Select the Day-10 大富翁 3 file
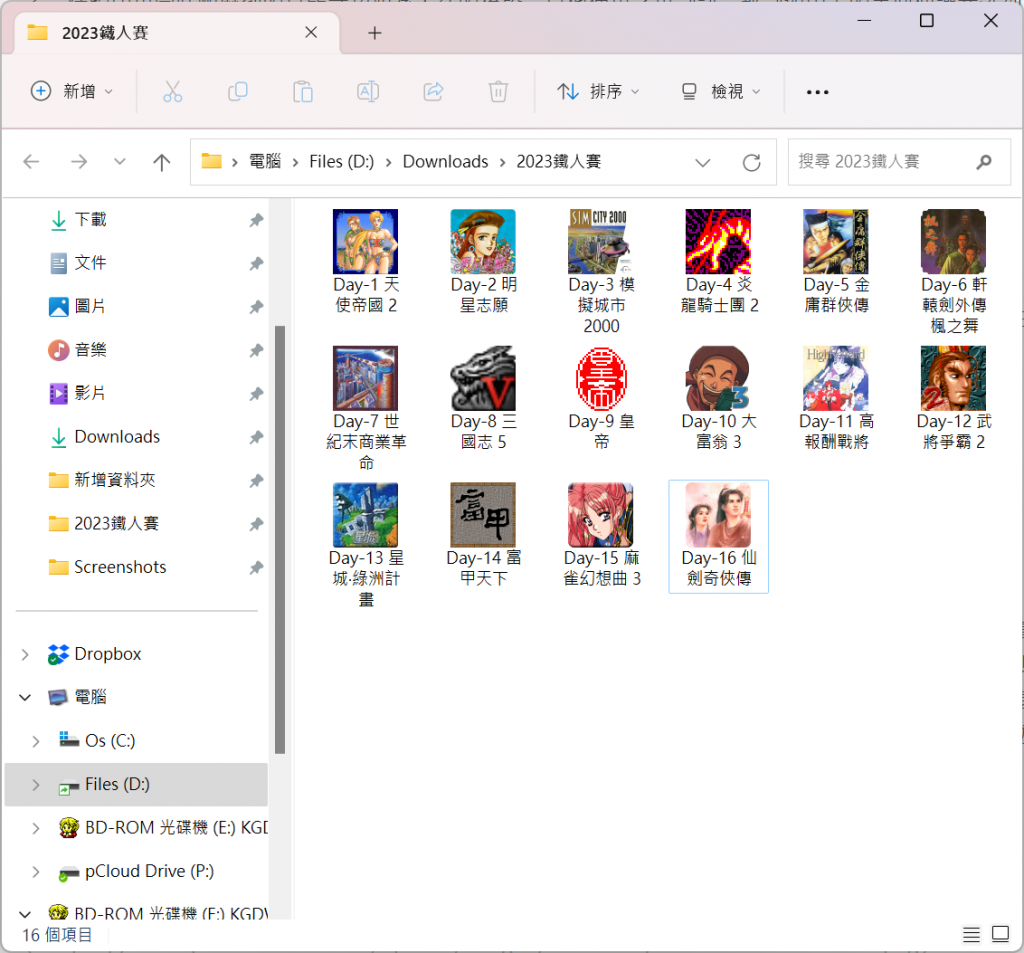Viewport: 1024px width, 953px height. click(718, 398)
